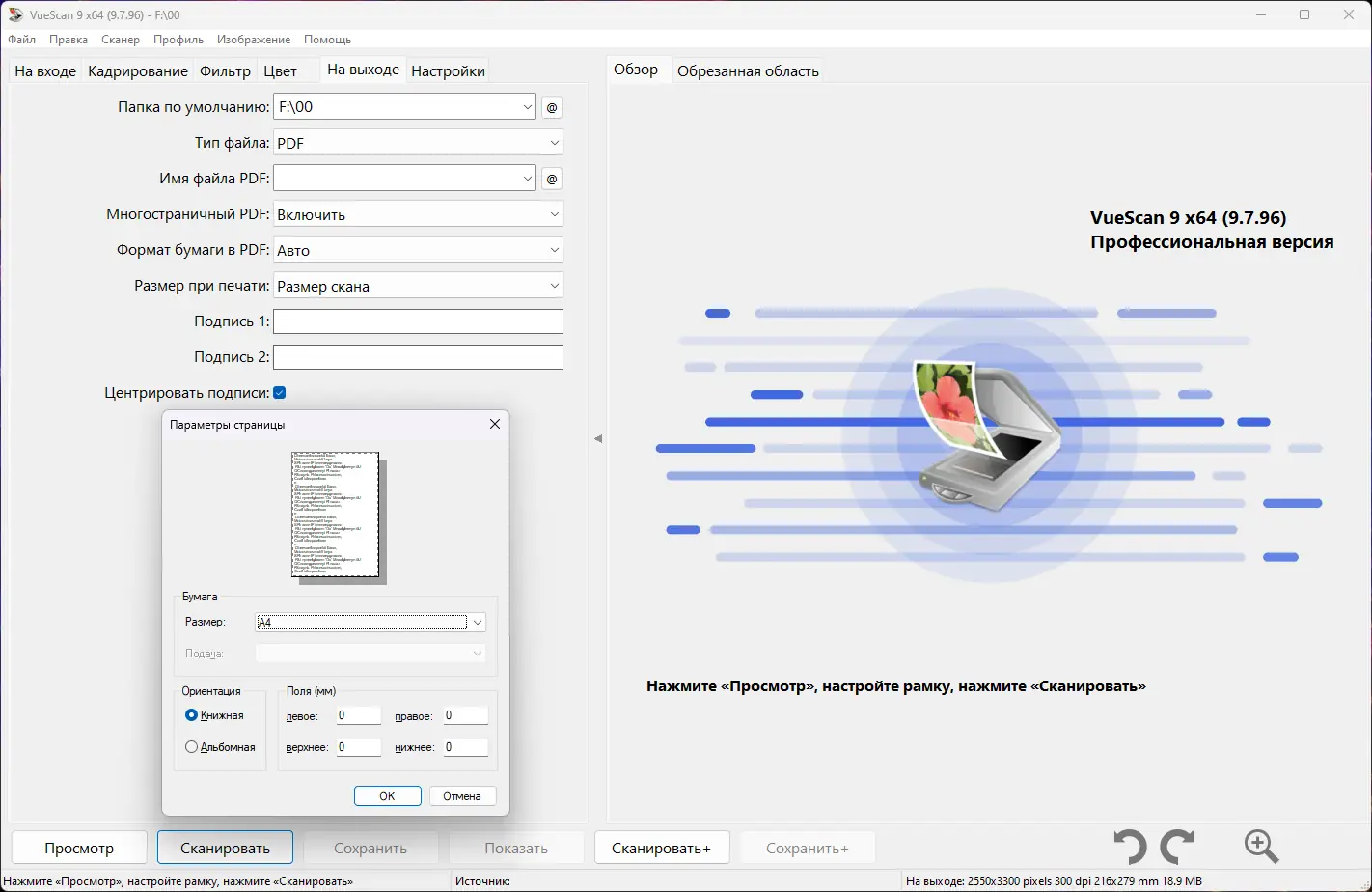
Task: Click the @ button beside PDF file name
Action: click(552, 179)
